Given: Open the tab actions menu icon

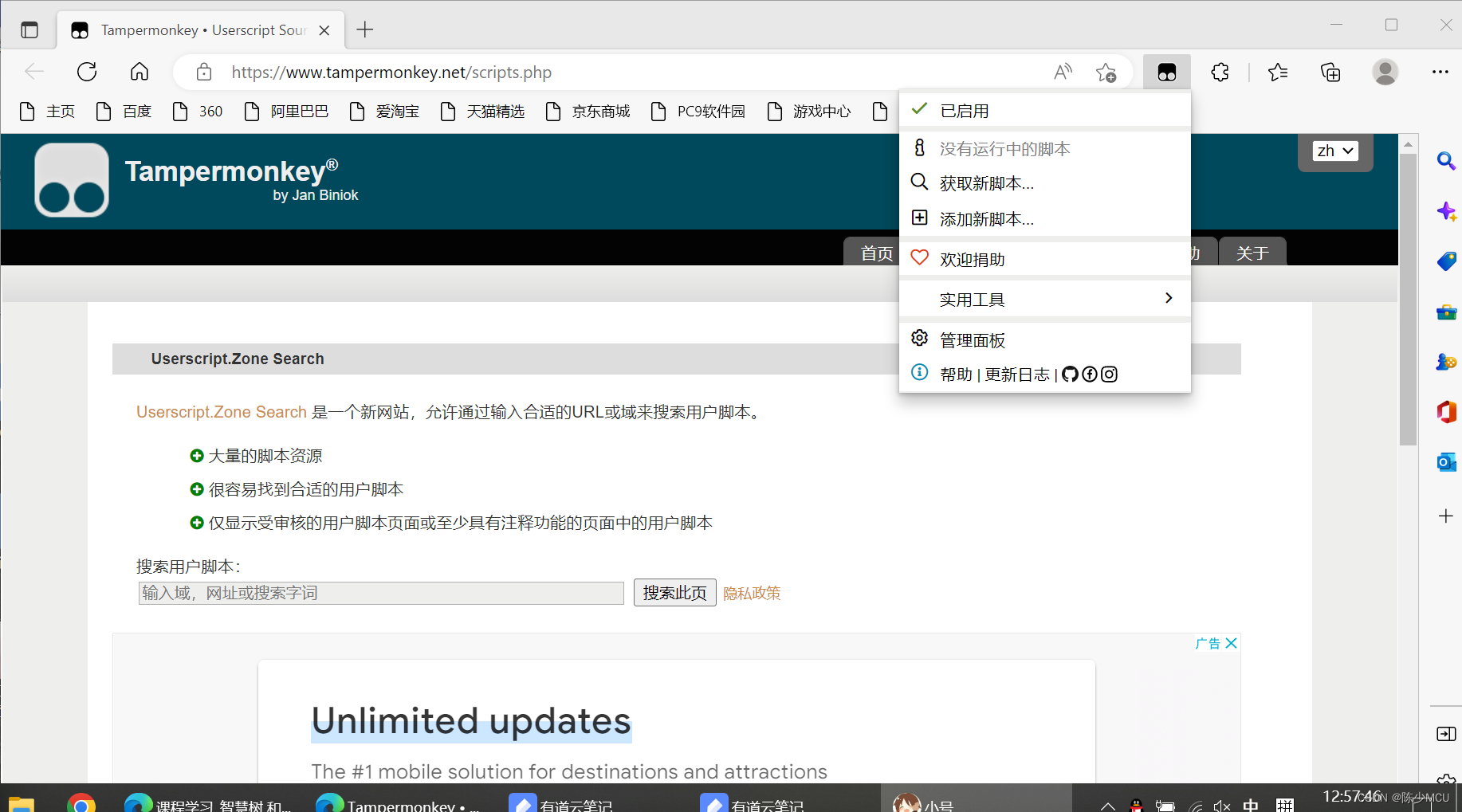Looking at the screenshot, I should (29, 30).
